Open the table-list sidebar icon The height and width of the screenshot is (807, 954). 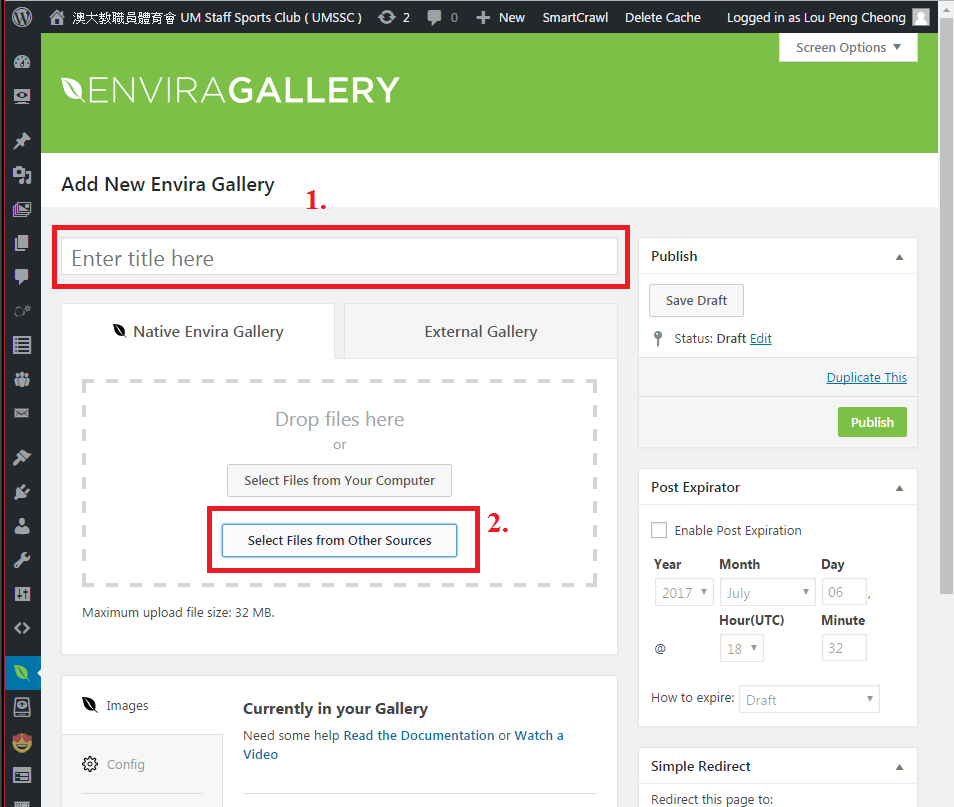(x=22, y=345)
